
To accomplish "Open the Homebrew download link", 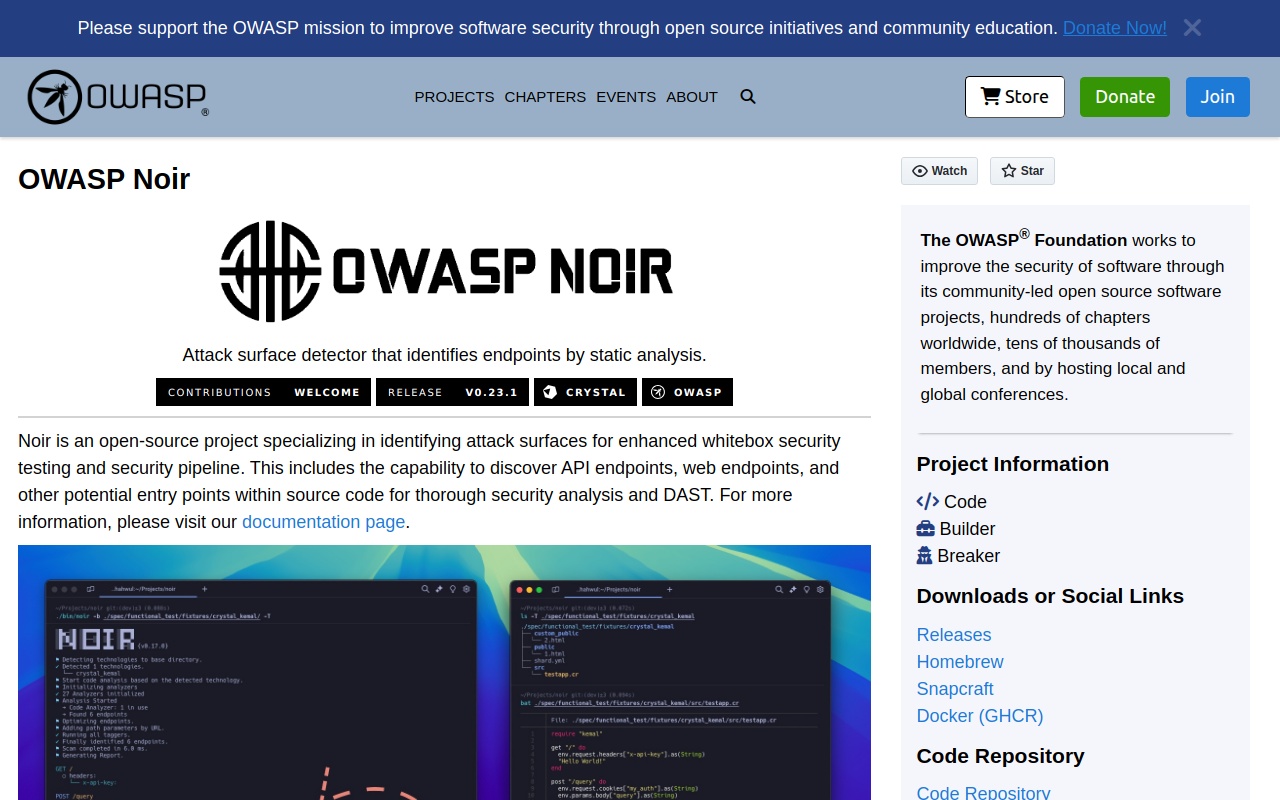I will point(959,662).
